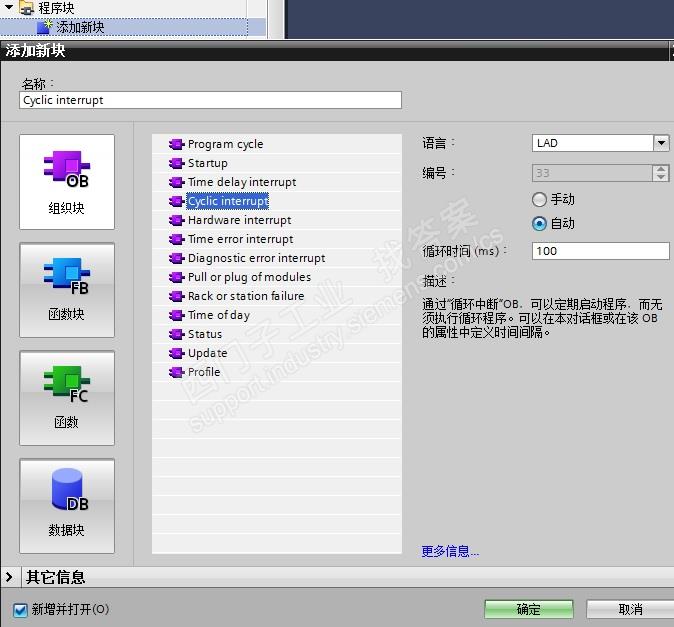The width and height of the screenshot is (674, 627).
Task: Cancel the dialog with 取消
Action: 630,609
